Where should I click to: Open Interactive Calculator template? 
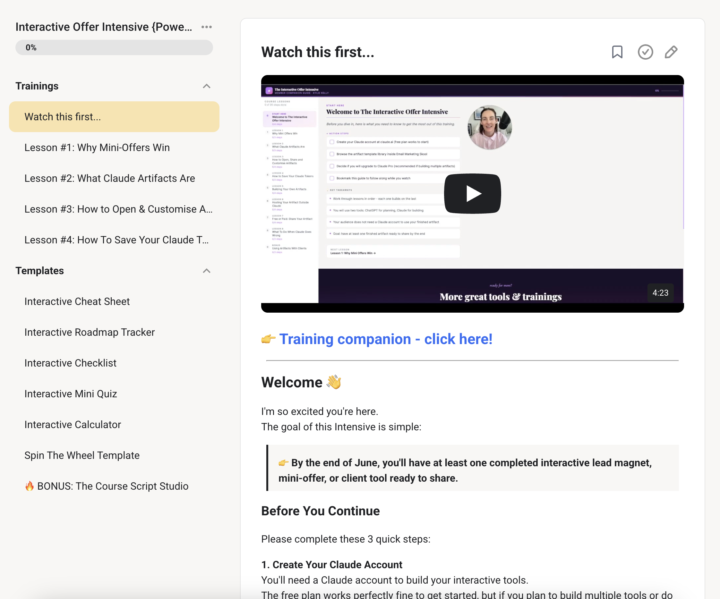pyautogui.click(x=114, y=424)
